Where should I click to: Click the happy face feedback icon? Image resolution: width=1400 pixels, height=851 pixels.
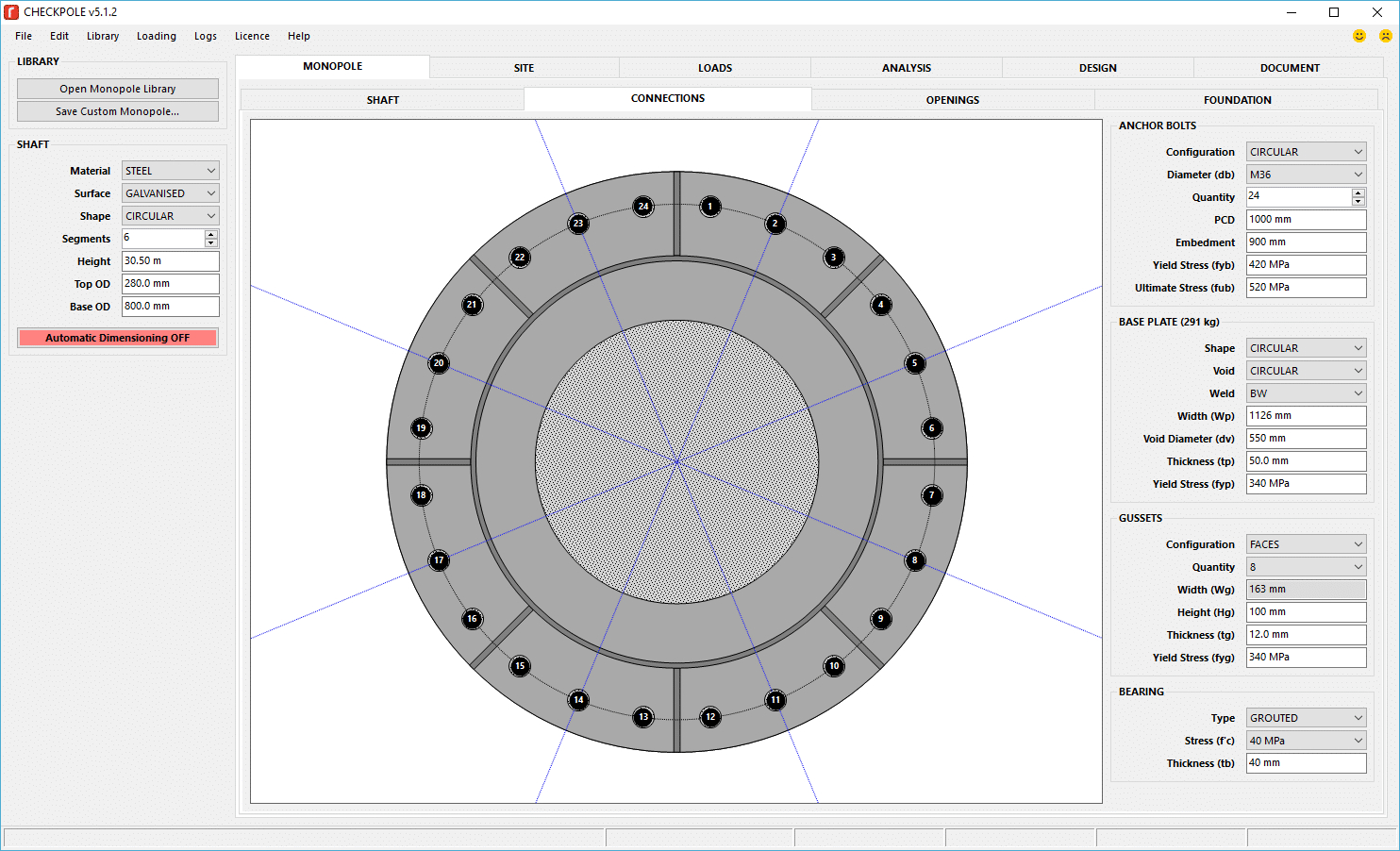coord(1358,35)
